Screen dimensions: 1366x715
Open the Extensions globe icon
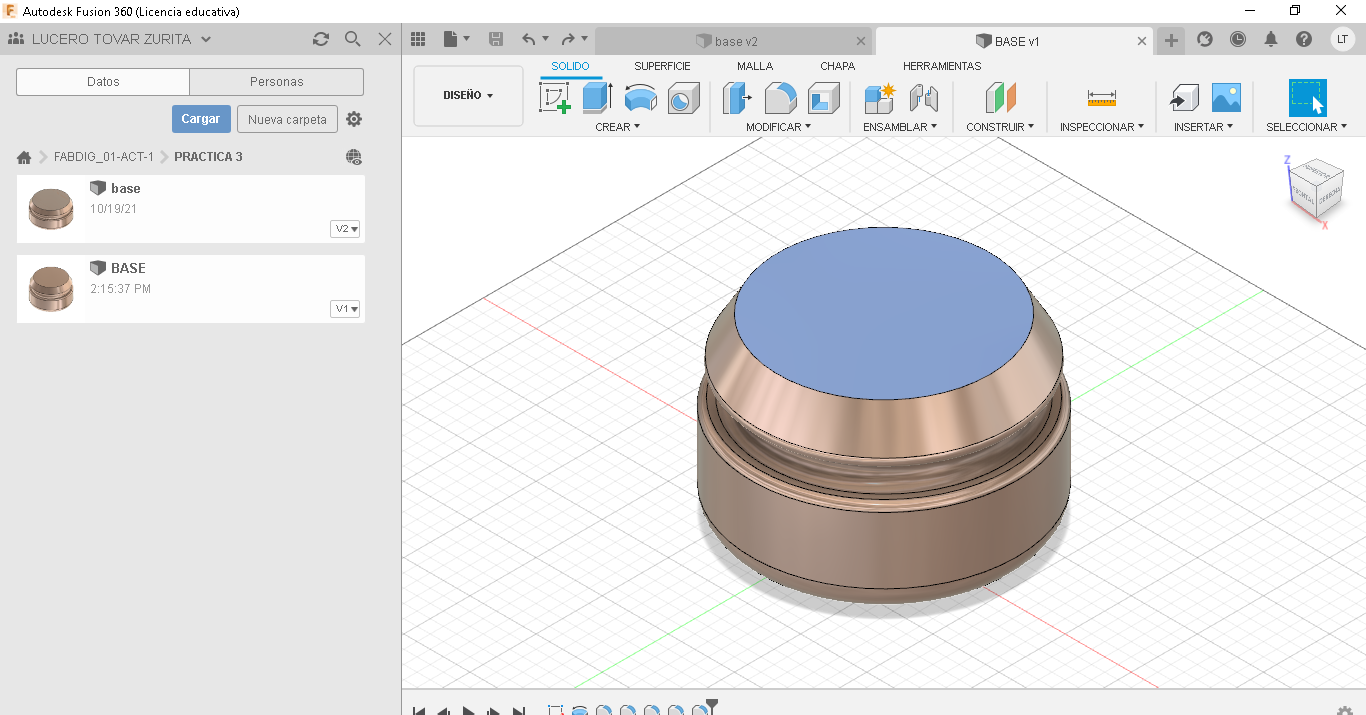(1205, 39)
